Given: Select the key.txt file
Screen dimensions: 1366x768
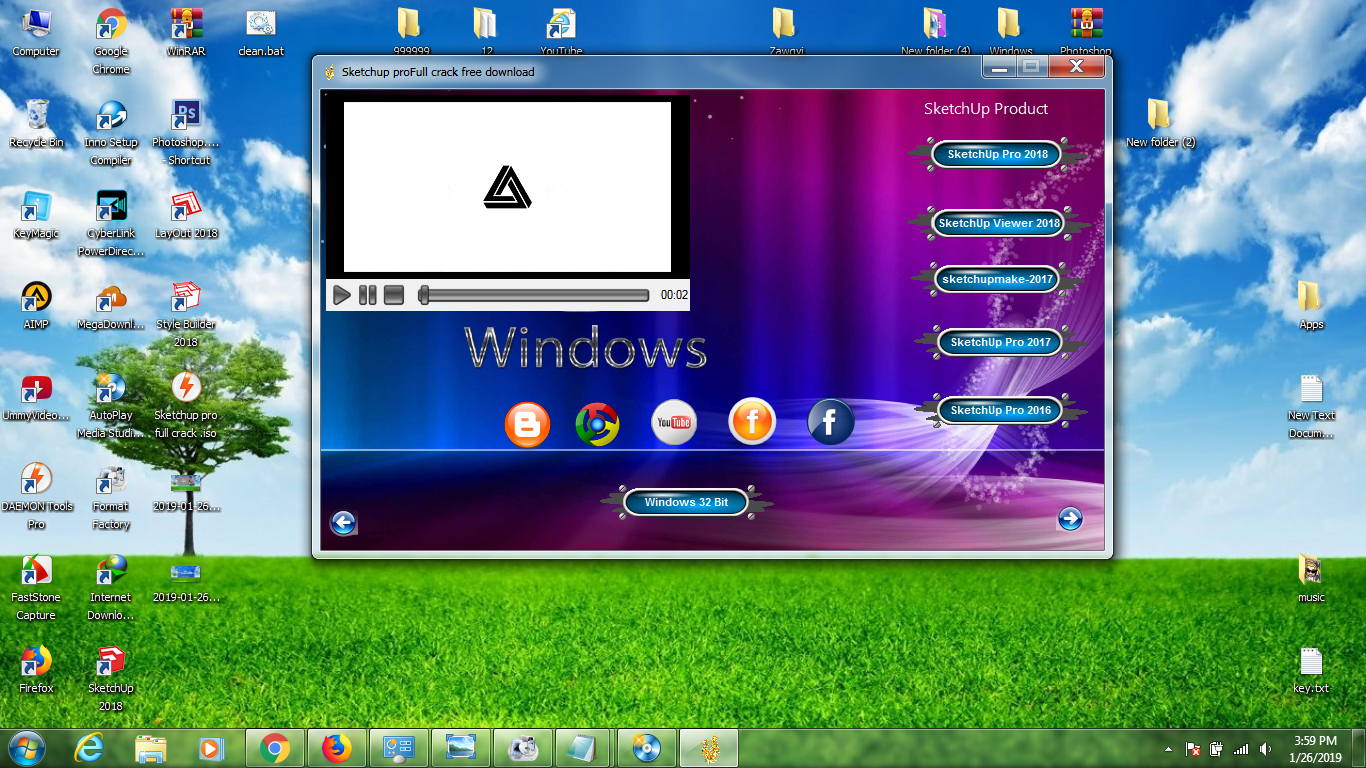Looking at the screenshot, I should coord(1311,669).
